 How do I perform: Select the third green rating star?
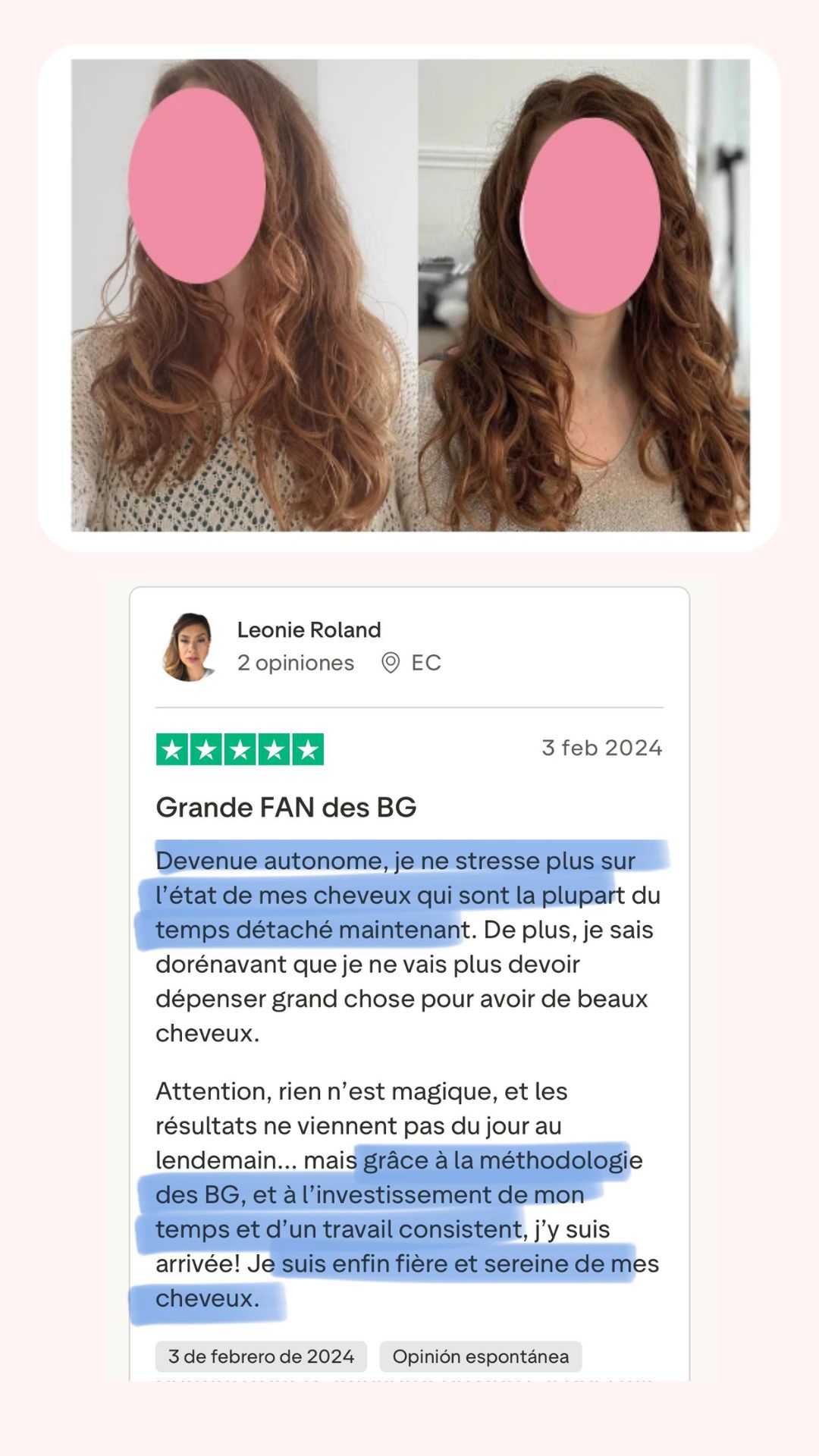(240, 749)
